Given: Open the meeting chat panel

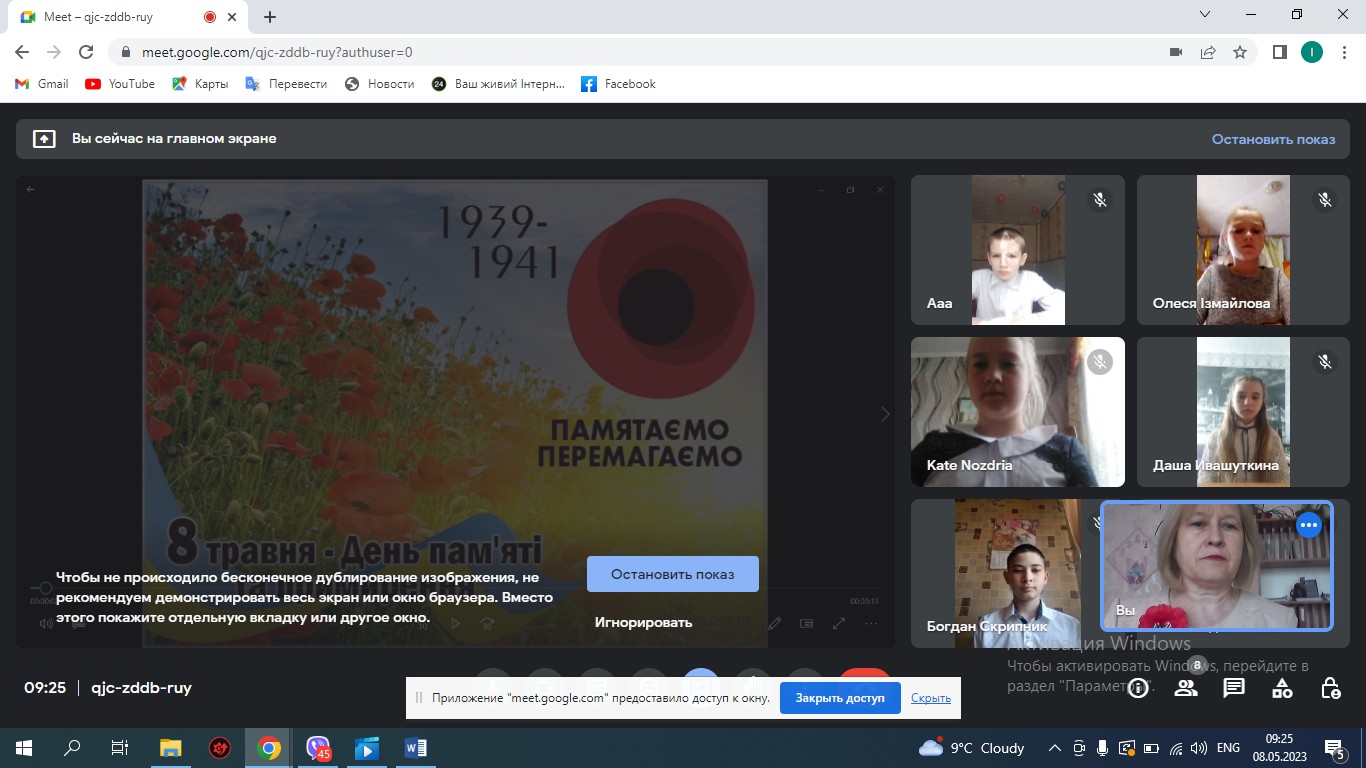Looking at the screenshot, I should click(x=1234, y=687).
